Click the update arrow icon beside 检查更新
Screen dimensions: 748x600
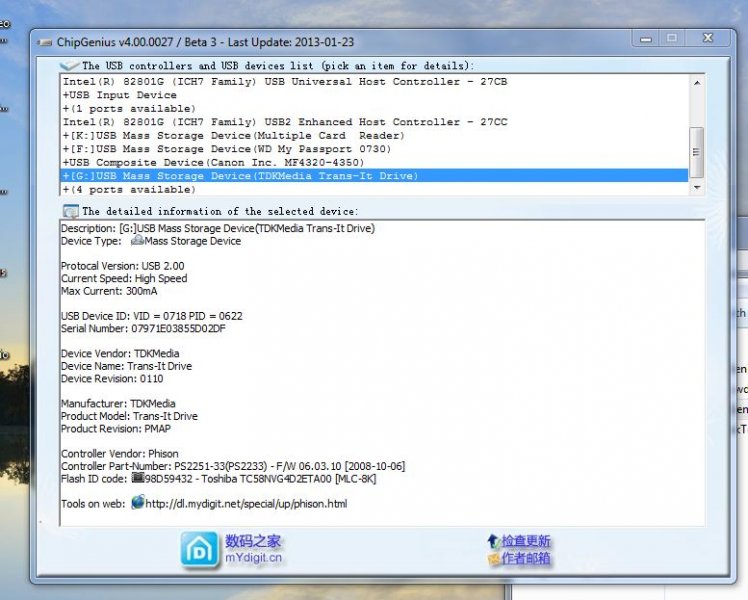click(x=493, y=541)
